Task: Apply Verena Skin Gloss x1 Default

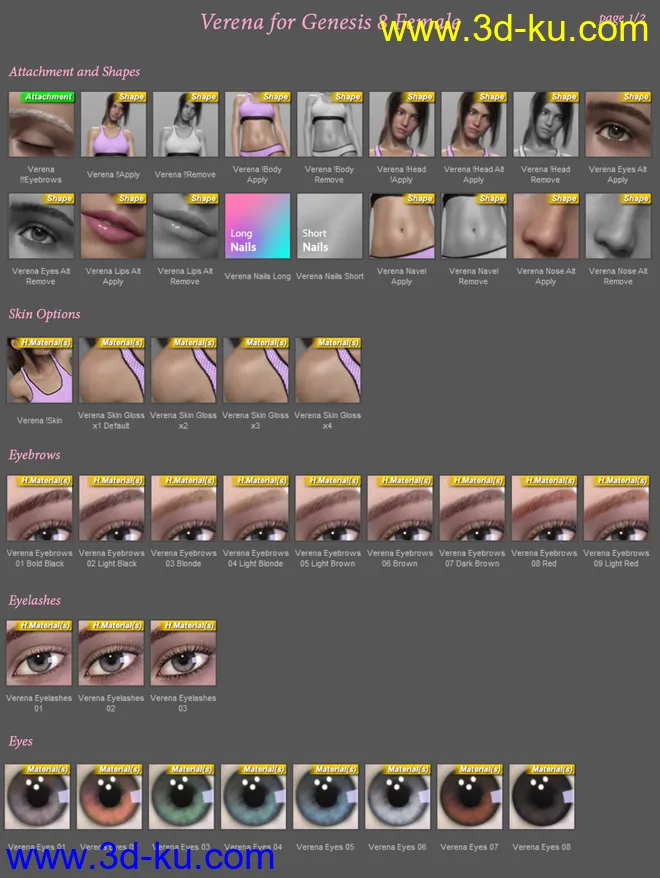Action: coord(112,370)
